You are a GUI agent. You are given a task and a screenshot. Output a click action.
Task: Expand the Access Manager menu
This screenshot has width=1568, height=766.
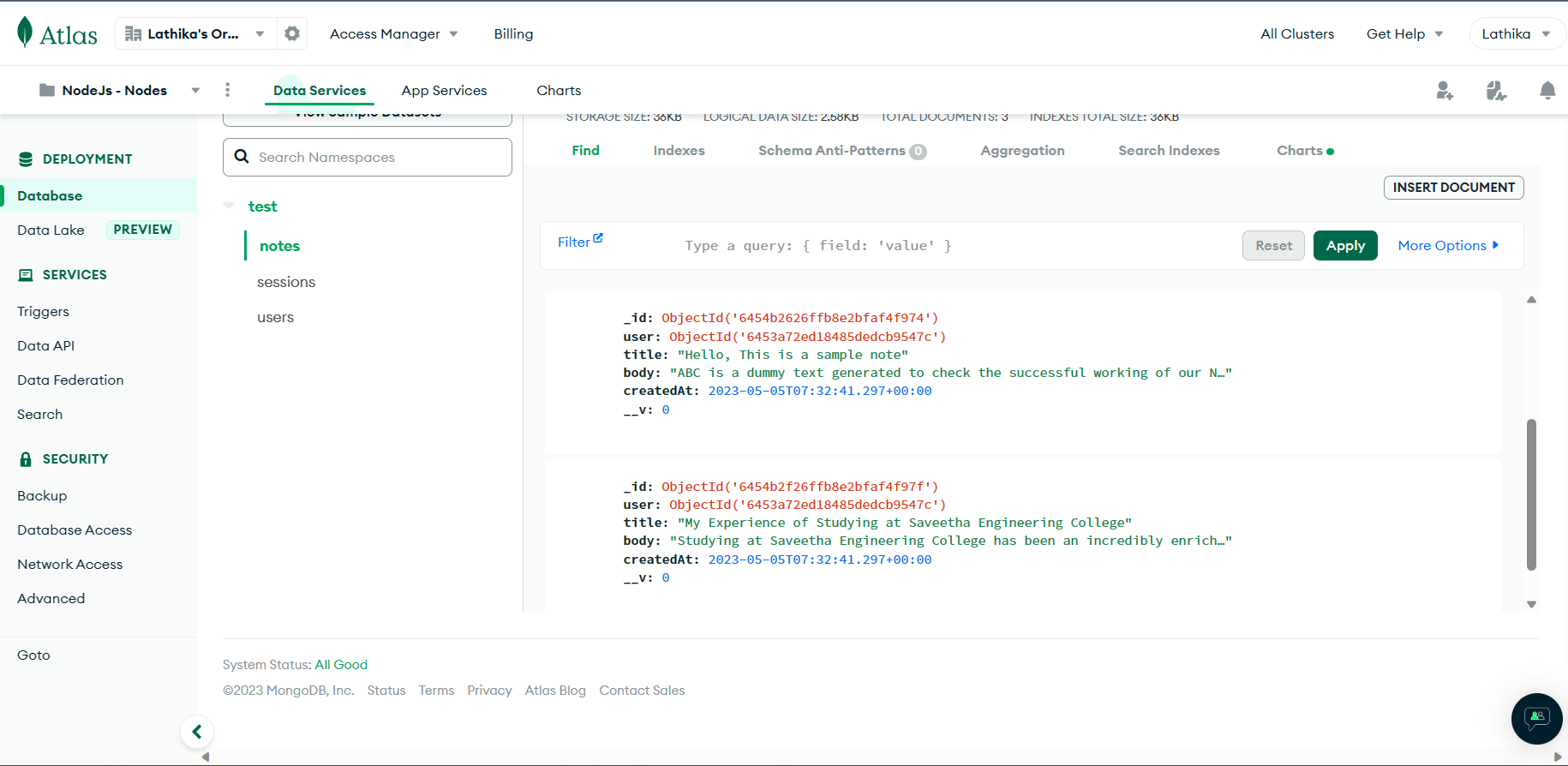coord(394,33)
